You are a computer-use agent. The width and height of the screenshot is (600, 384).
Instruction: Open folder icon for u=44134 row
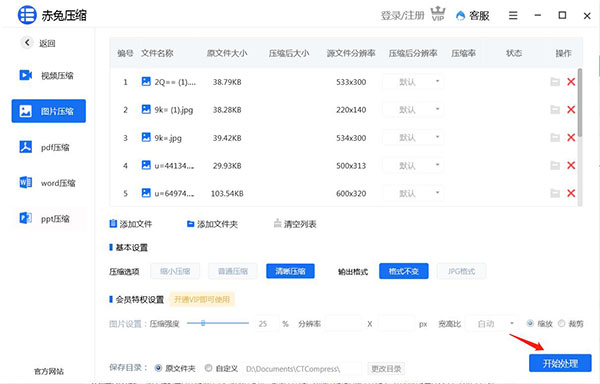click(555, 165)
